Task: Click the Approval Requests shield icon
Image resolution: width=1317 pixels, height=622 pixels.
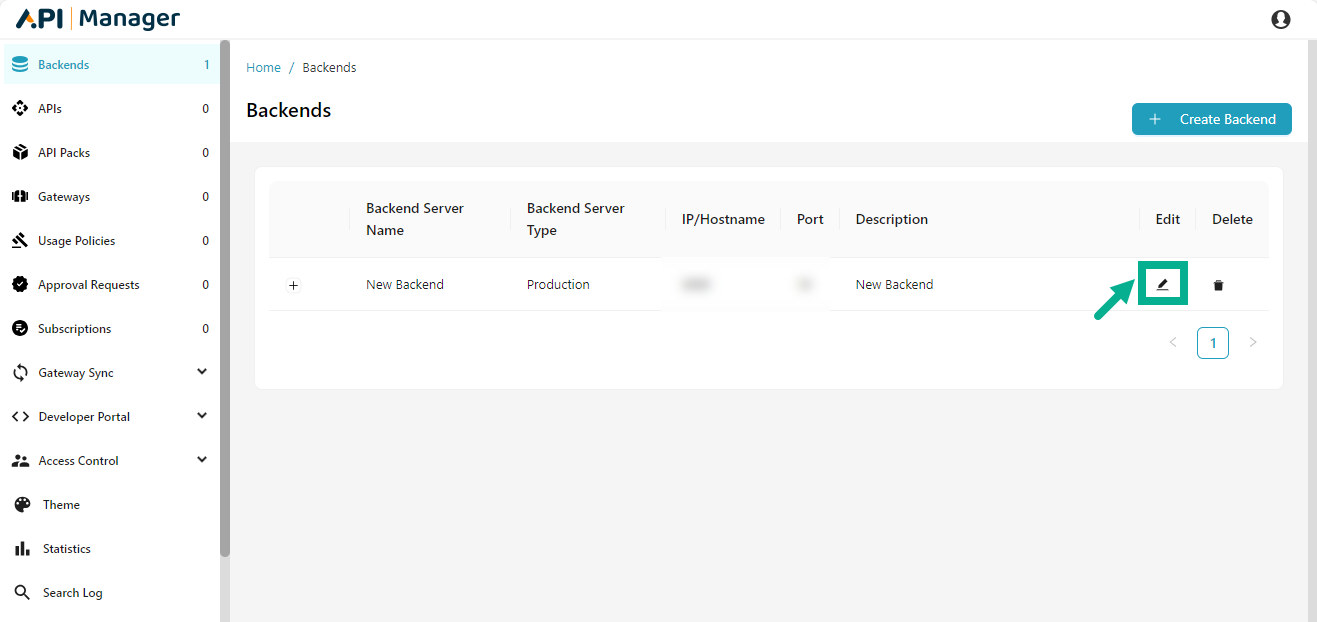Action: coord(20,284)
